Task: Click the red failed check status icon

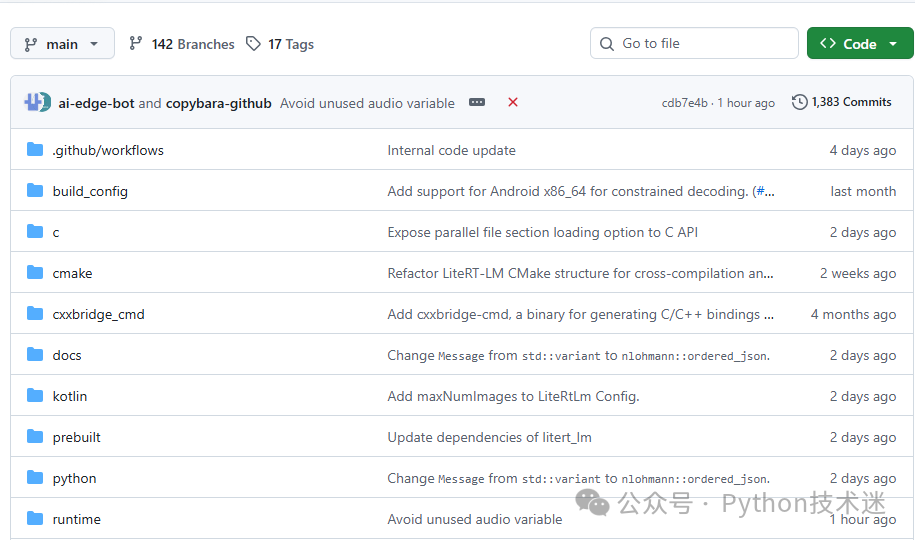Action: pos(513,102)
